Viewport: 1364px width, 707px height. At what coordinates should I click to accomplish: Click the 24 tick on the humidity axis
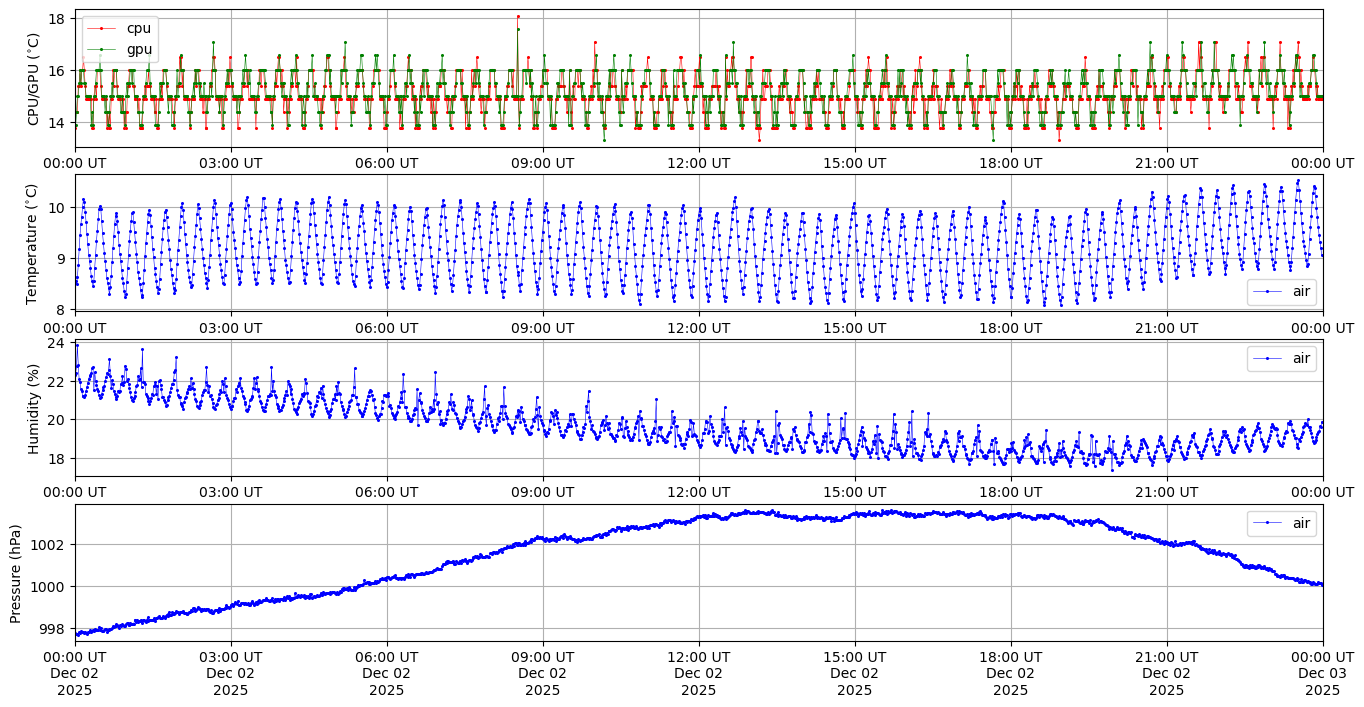[x=57, y=343]
